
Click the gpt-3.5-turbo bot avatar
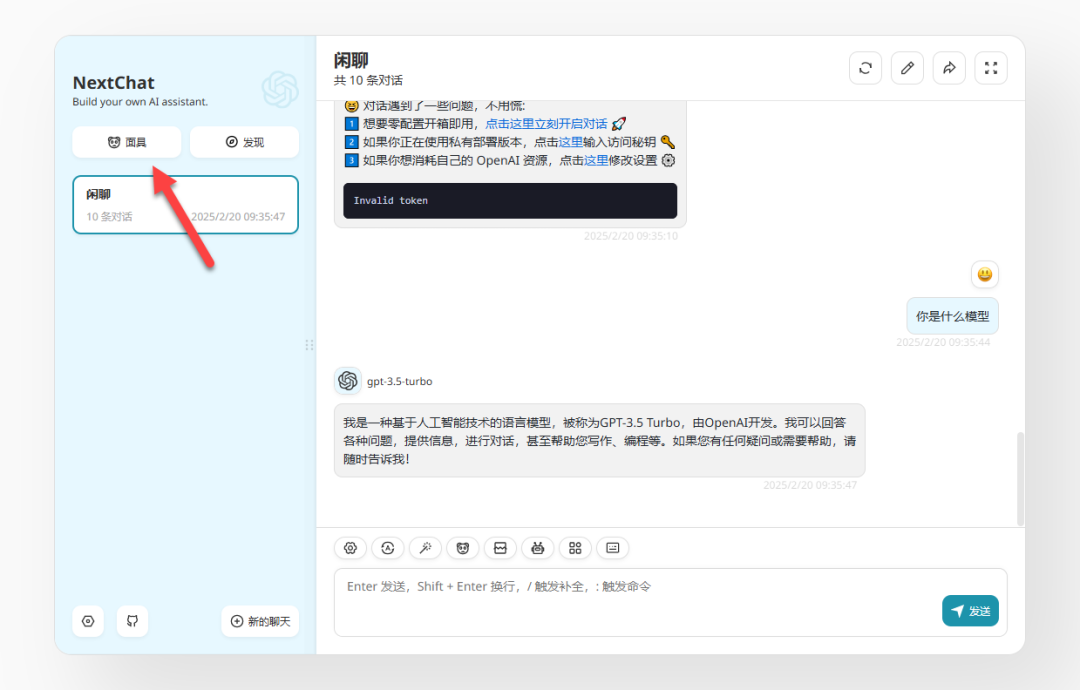point(348,381)
